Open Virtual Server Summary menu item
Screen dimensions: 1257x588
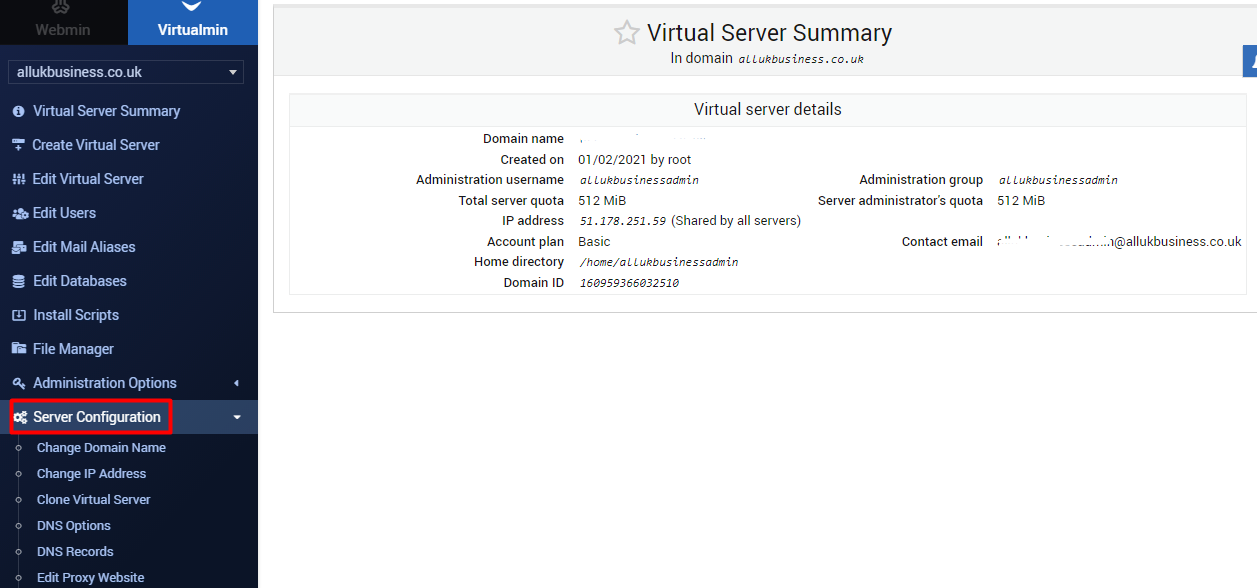(106, 111)
